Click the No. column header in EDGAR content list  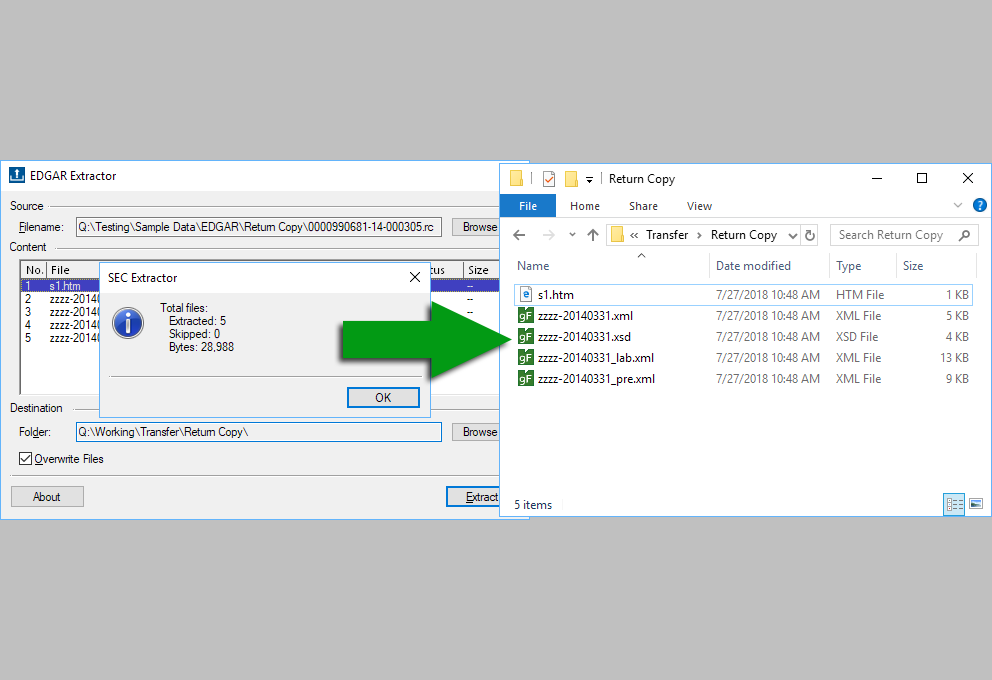tap(34, 270)
